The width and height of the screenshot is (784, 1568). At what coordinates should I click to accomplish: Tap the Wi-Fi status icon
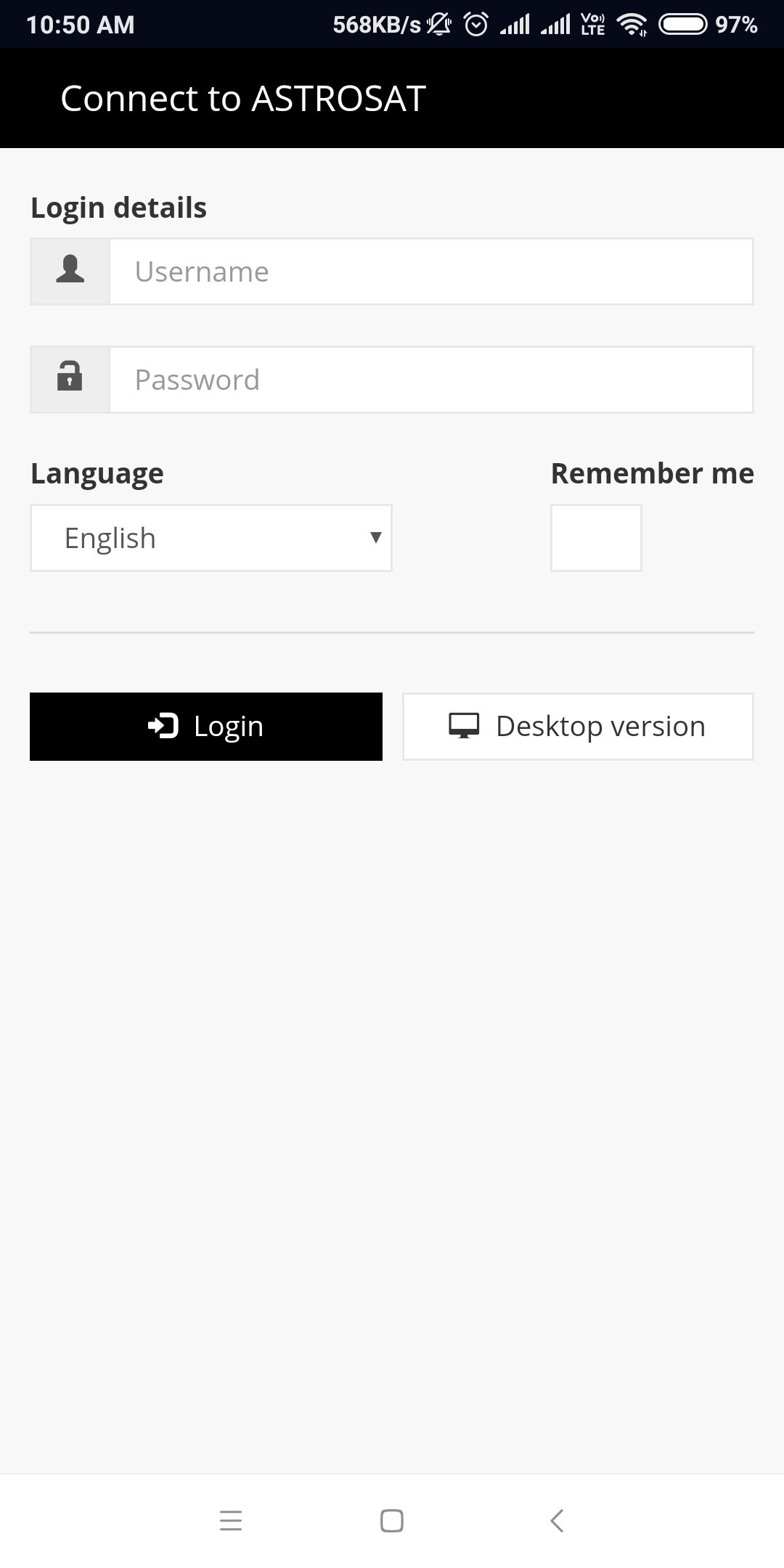click(632, 25)
